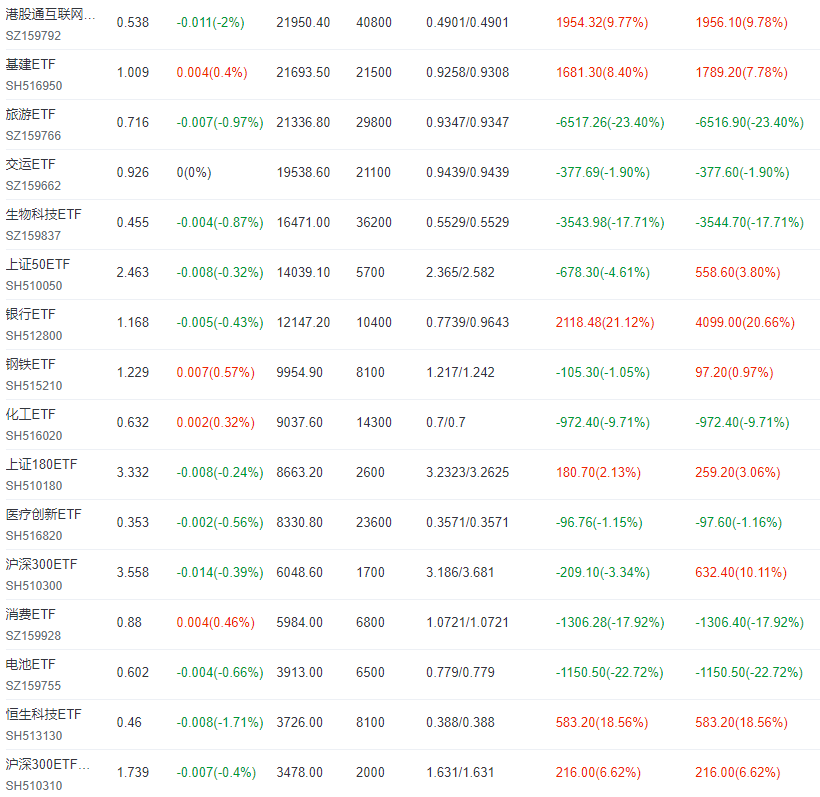Click 生物科技ETF loss -3544.70(-17.71%)

[749, 222]
